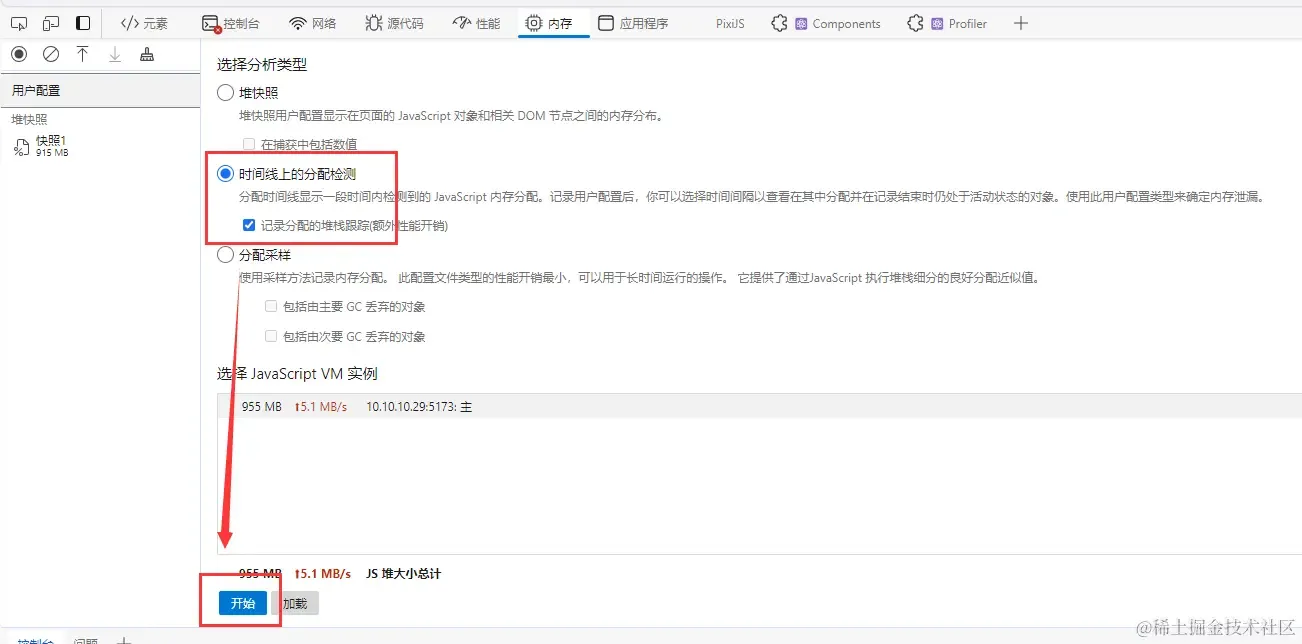
Task: Click the load profile upload arrow icon
Action: pyautogui.click(x=83, y=55)
